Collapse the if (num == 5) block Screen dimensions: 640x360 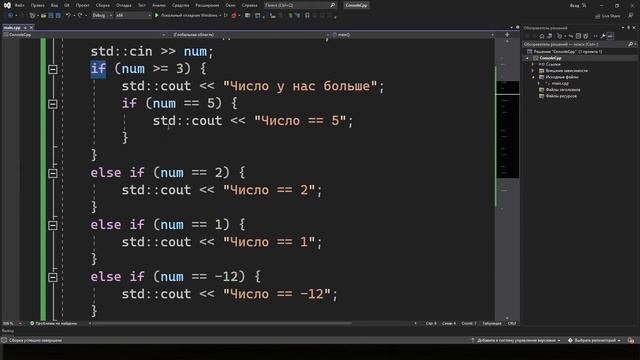[x=53, y=104]
